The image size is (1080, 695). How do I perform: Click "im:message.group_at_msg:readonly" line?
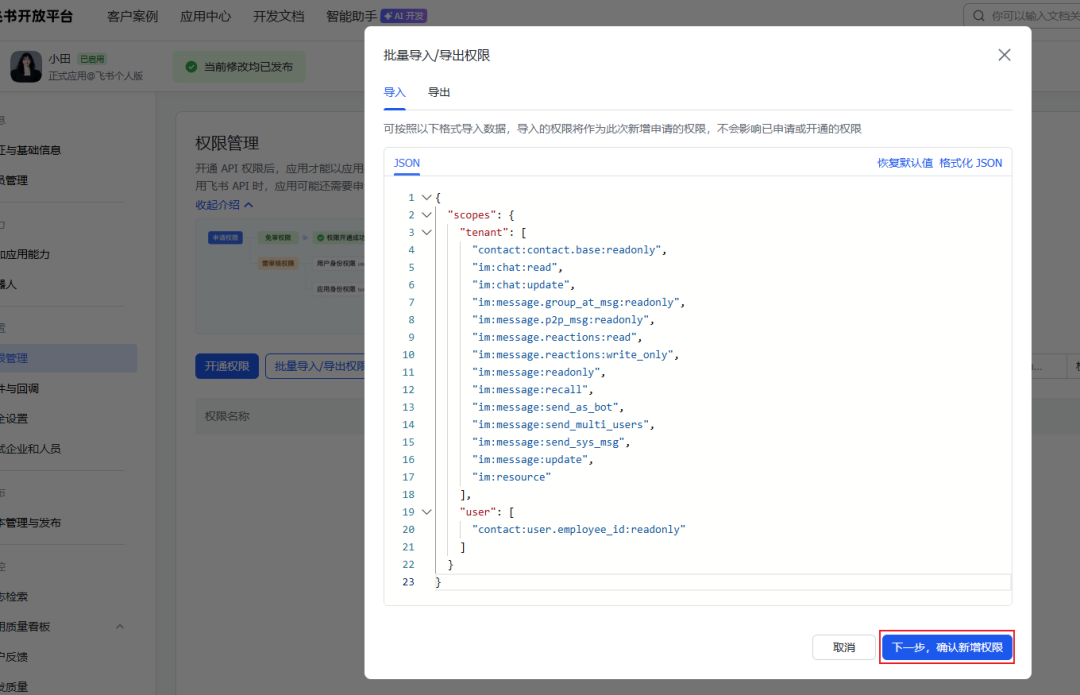coord(579,302)
